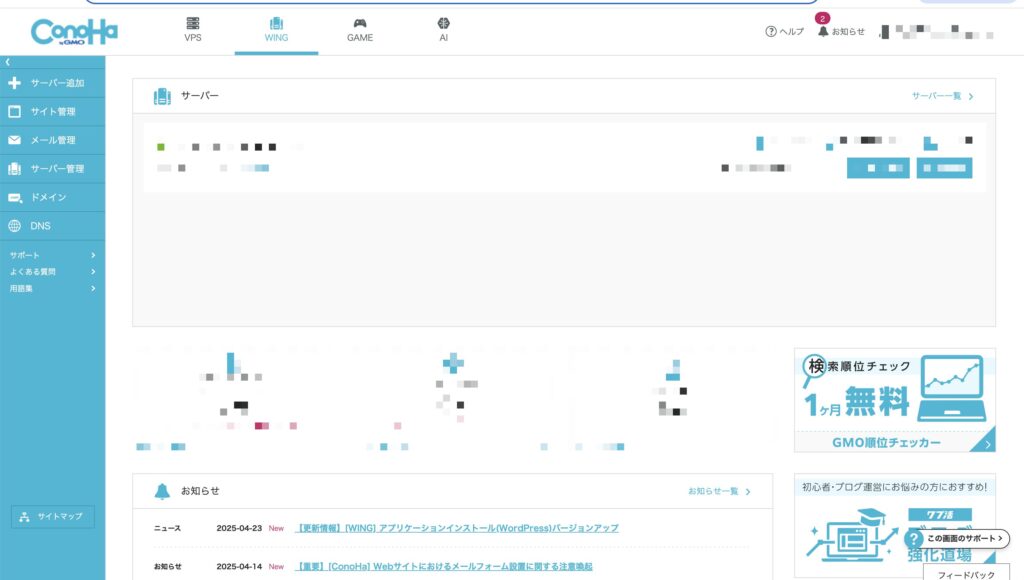Click the お知らせ panel bell icon
Viewport: 1024px width, 580px height.
point(162,491)
